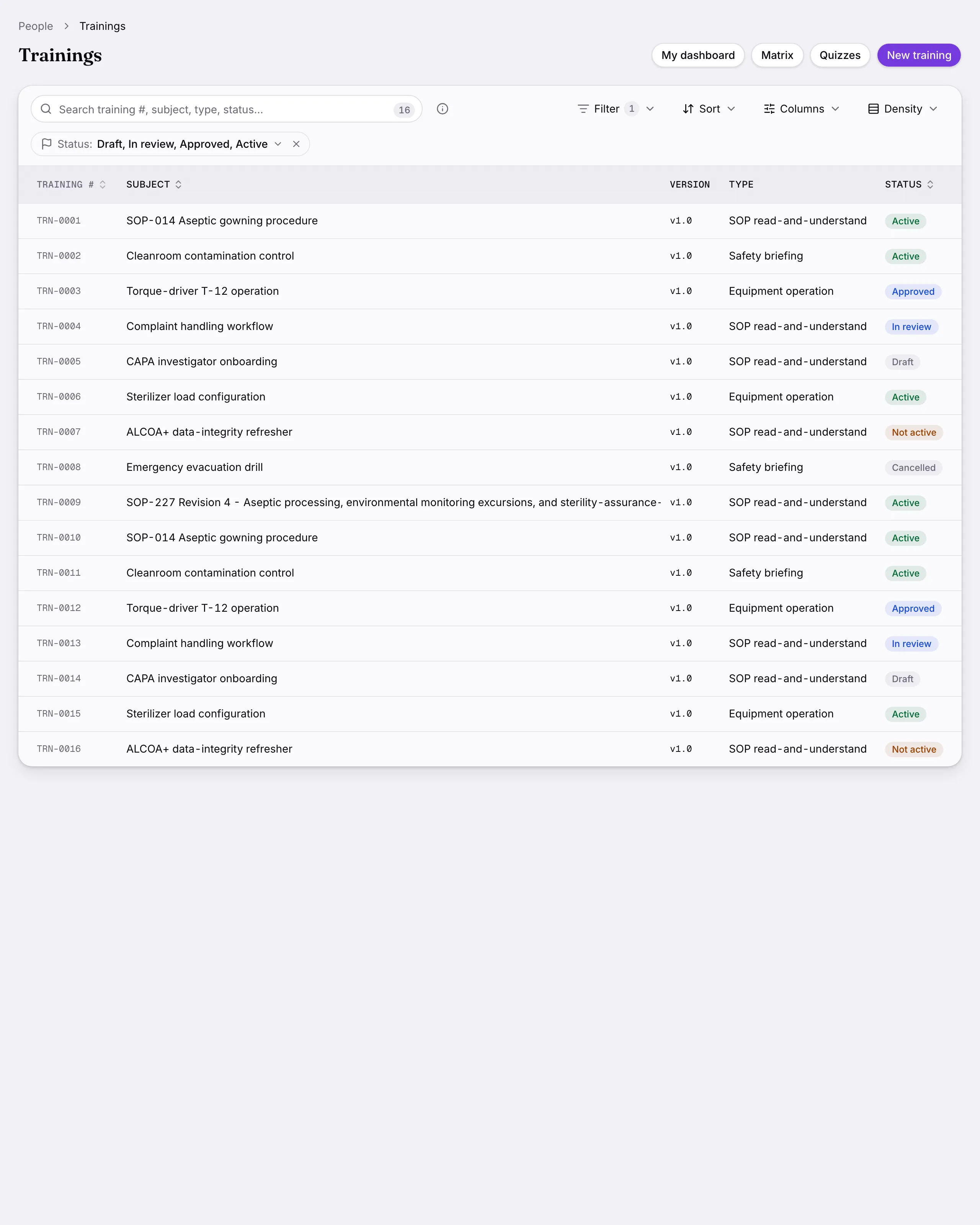Click Approved badge on TRN-0003

913,291
